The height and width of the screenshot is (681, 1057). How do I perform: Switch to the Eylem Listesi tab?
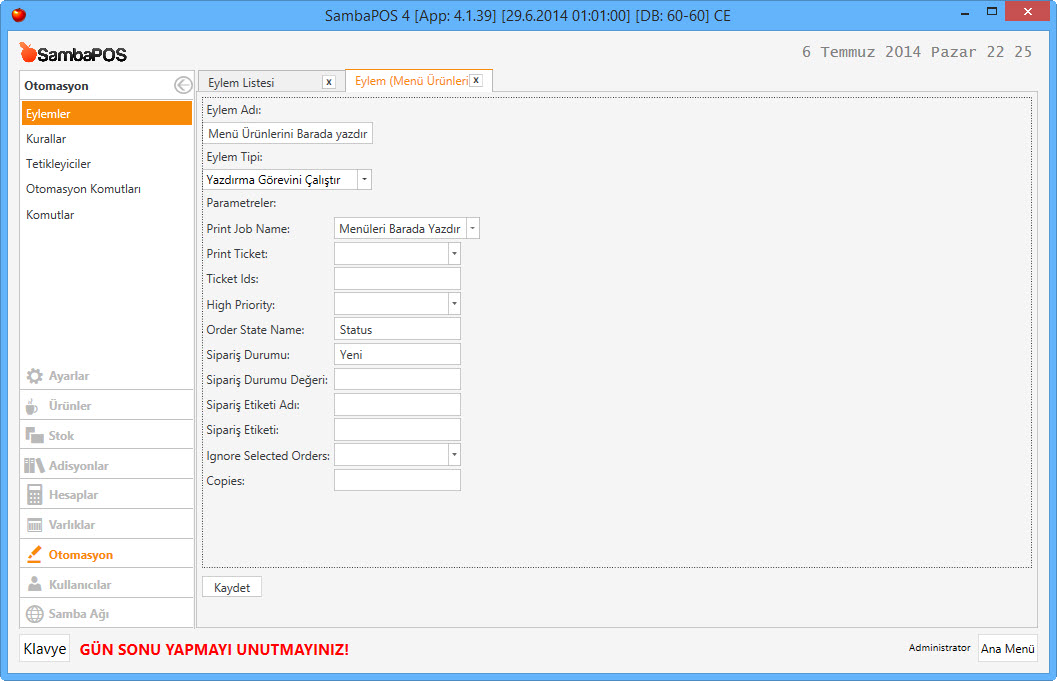242,82
